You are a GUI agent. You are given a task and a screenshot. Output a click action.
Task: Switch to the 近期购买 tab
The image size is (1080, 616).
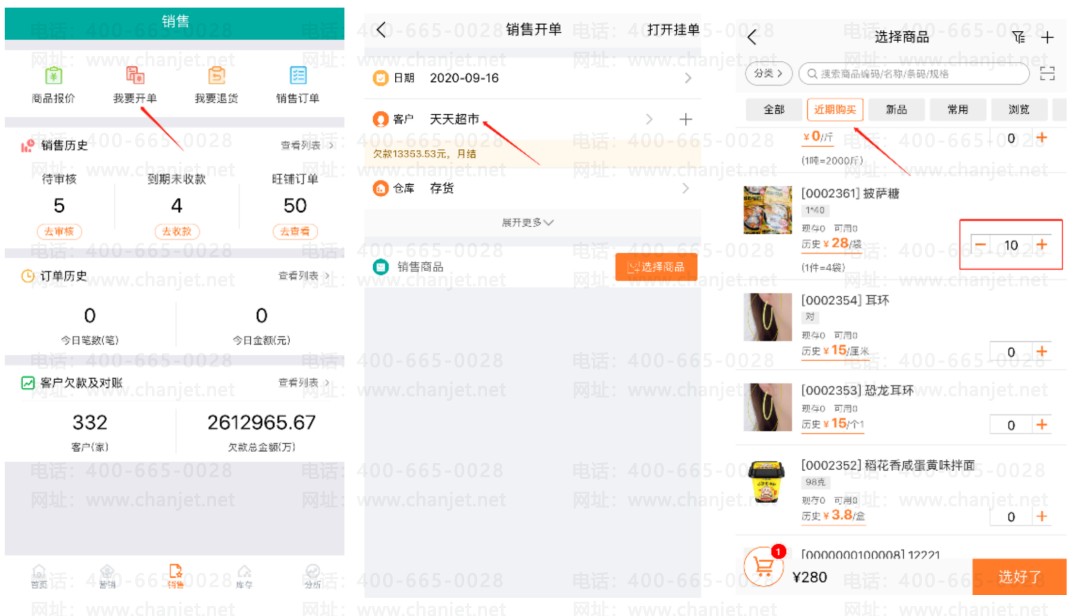pyautogui.click(x=834, y=109)
